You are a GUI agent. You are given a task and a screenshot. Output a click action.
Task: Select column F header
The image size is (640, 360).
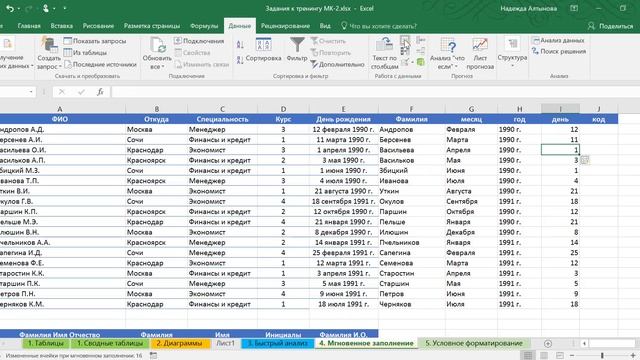pos(411,109)
